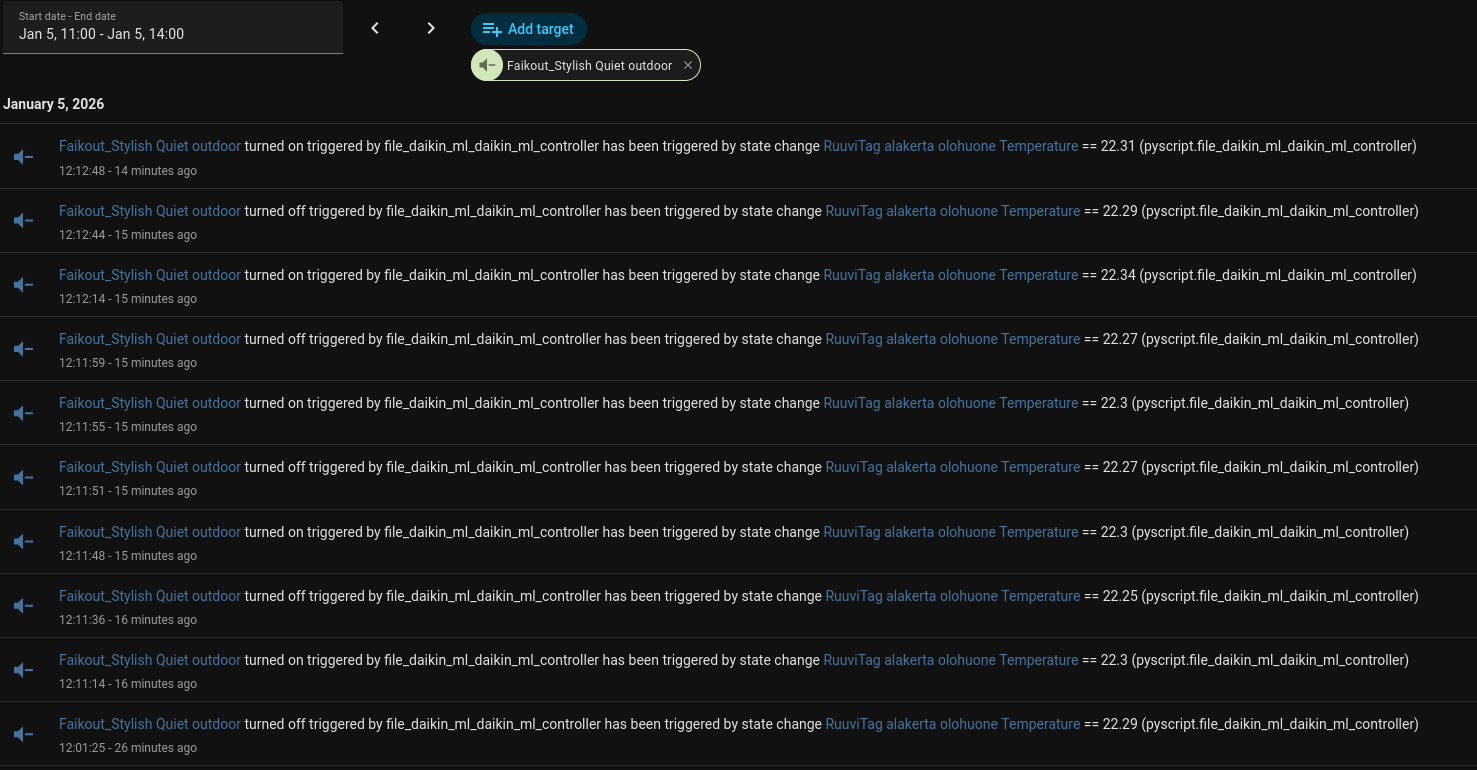
Task: Follow RuuviTag alakerta olohuone Temperature link at 12:11:14
Action: pyautogui.click(x=951, y=660)
